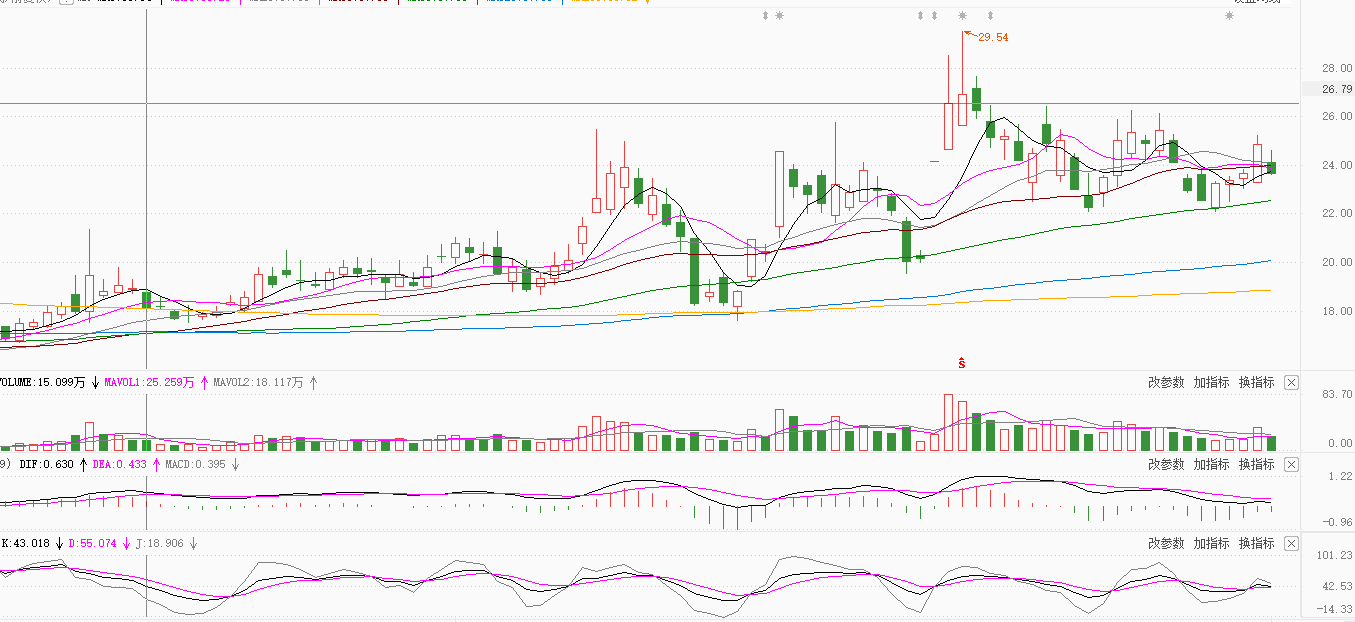Click 改参数 in the KDJ panel
This screenshot has width=1355, height=622.
tap(1166, 543)
